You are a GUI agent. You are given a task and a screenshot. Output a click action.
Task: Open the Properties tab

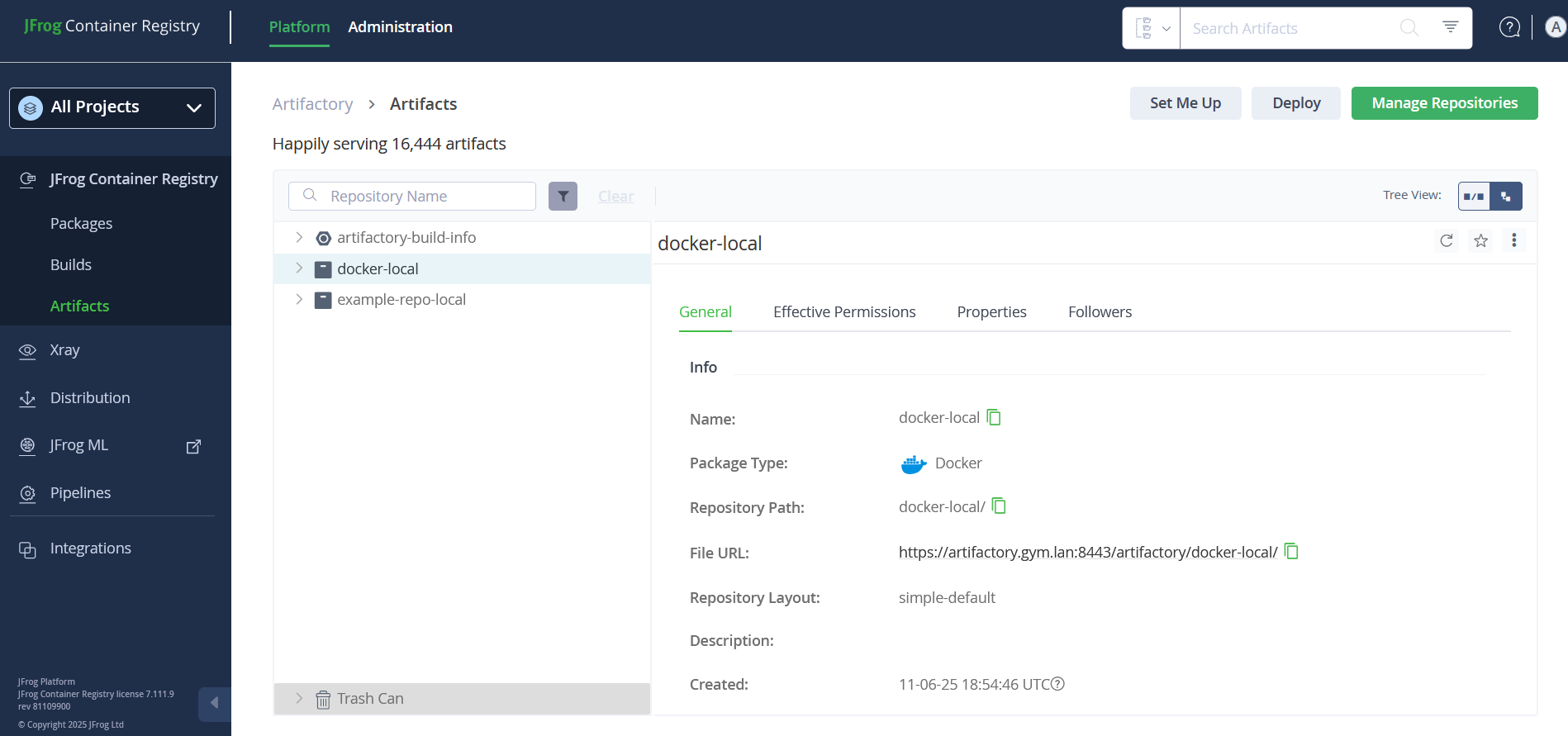point(991,312)
